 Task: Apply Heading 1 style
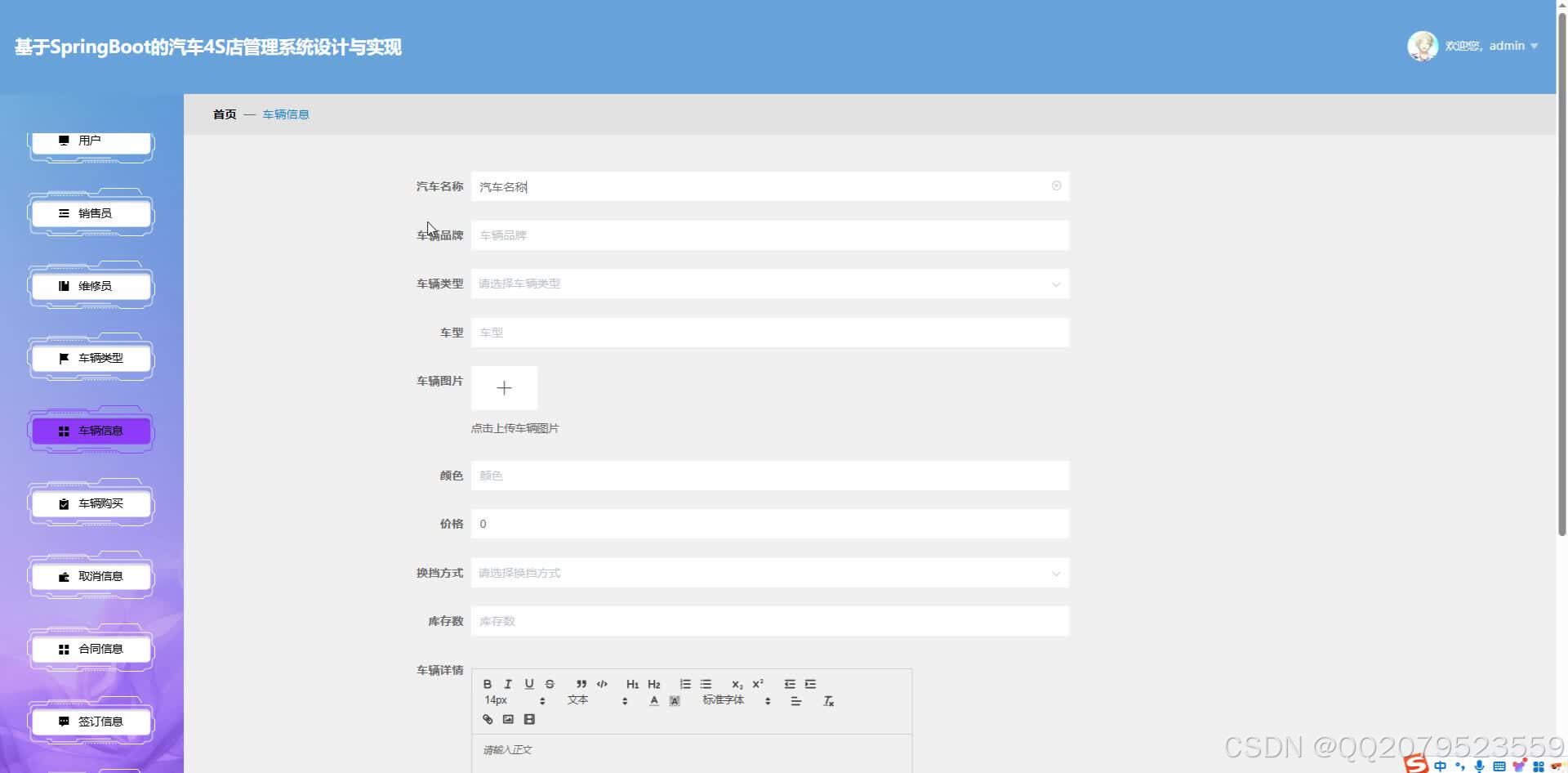(x=633, y=684)
